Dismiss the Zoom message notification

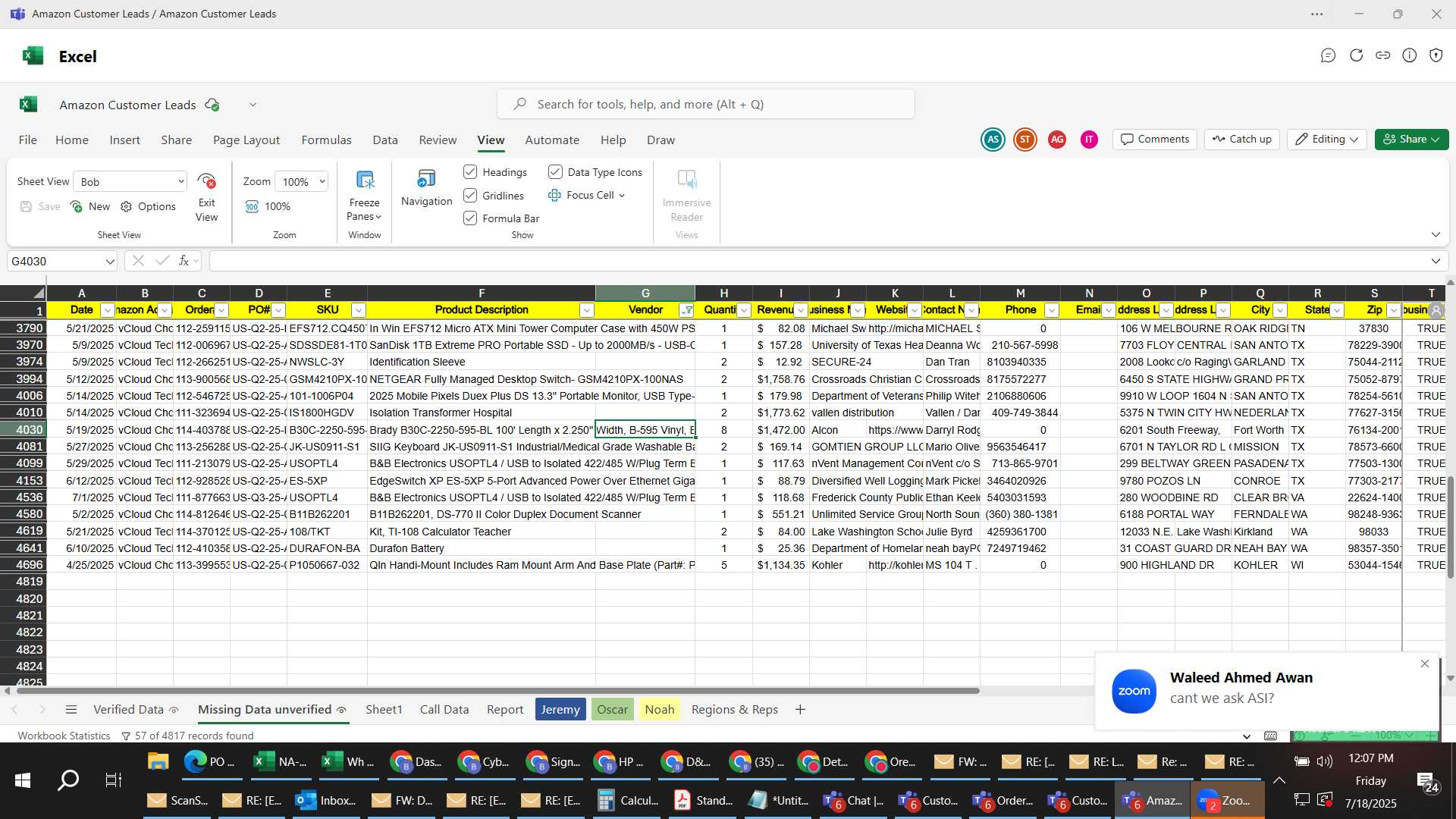tap(1425, 664)
